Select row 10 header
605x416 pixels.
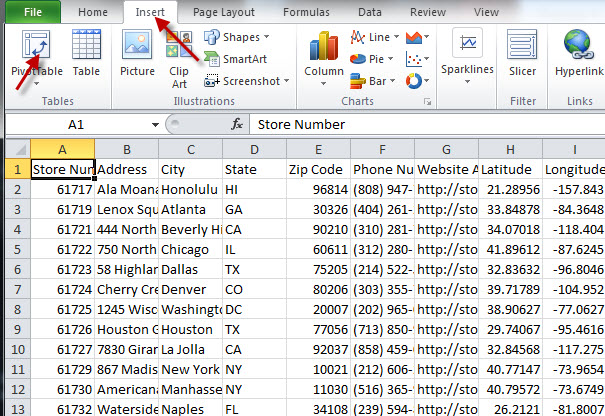click(x=18, y=349)
